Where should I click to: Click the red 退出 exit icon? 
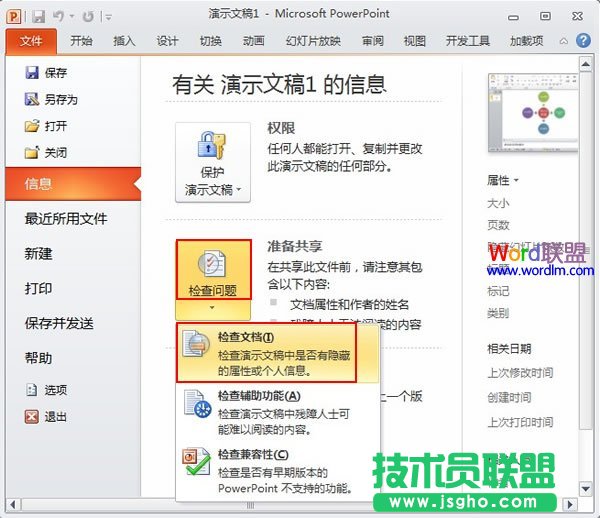[x=32, y=417]
